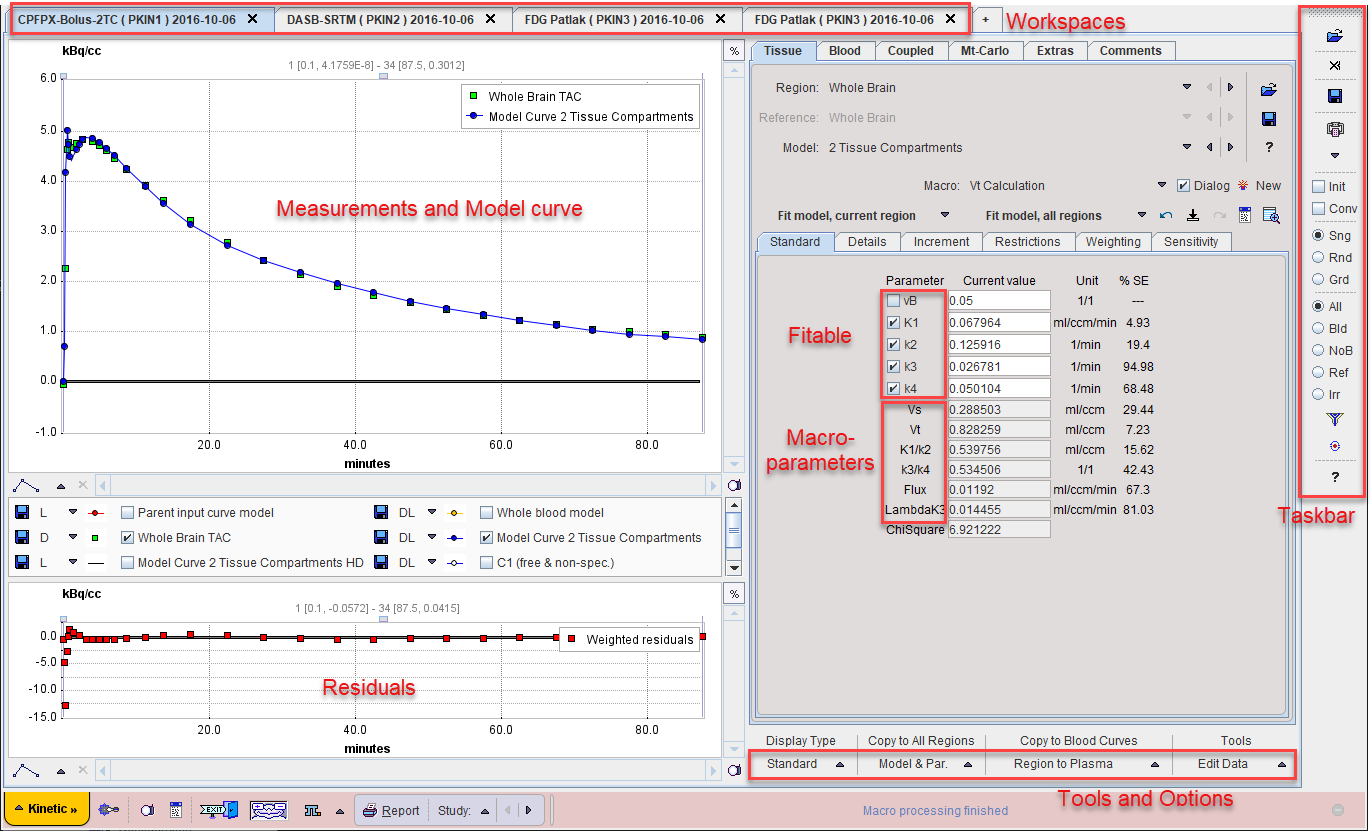This screenshot has height=831, width=1371.
Task: Save icon in the right taskbar
Action: [1334, 96]
